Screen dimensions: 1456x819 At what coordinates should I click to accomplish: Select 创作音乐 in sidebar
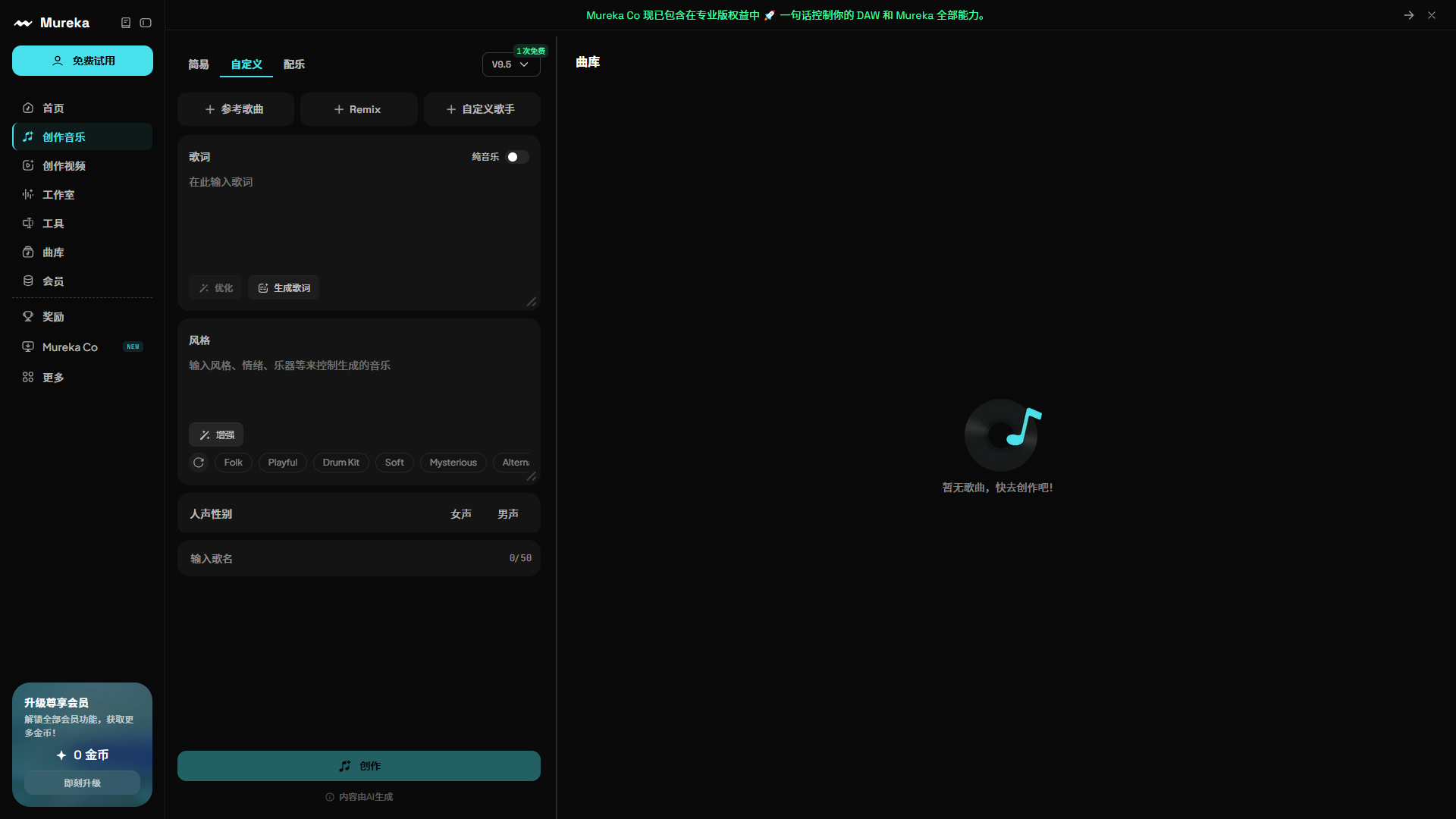pos(82,136)
